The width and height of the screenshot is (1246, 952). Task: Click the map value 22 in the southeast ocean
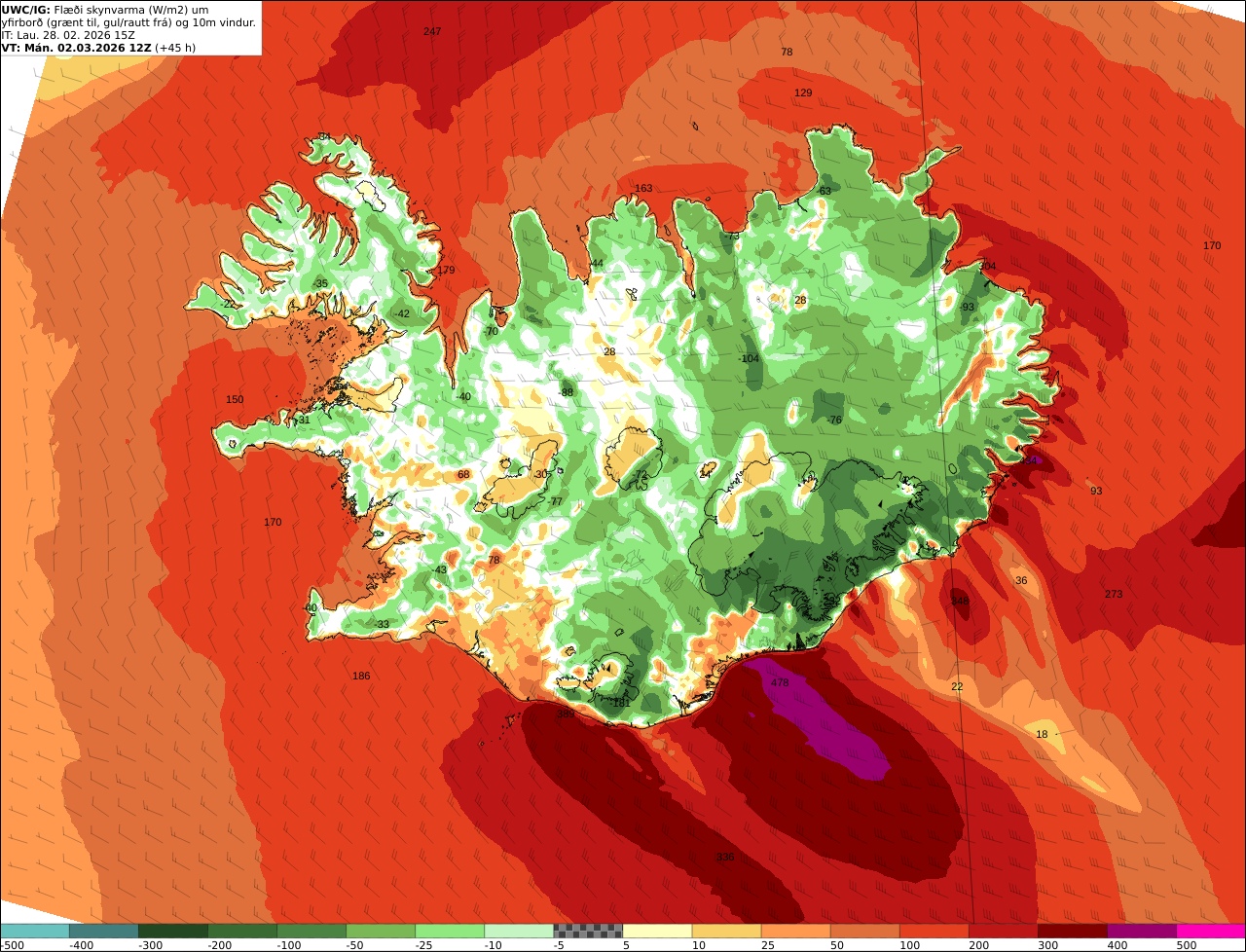[957, 687]
